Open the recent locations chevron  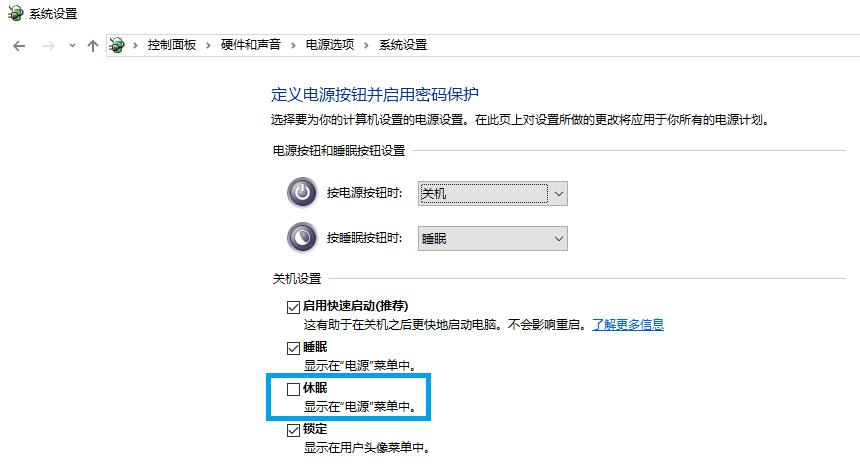click(71, 45)
